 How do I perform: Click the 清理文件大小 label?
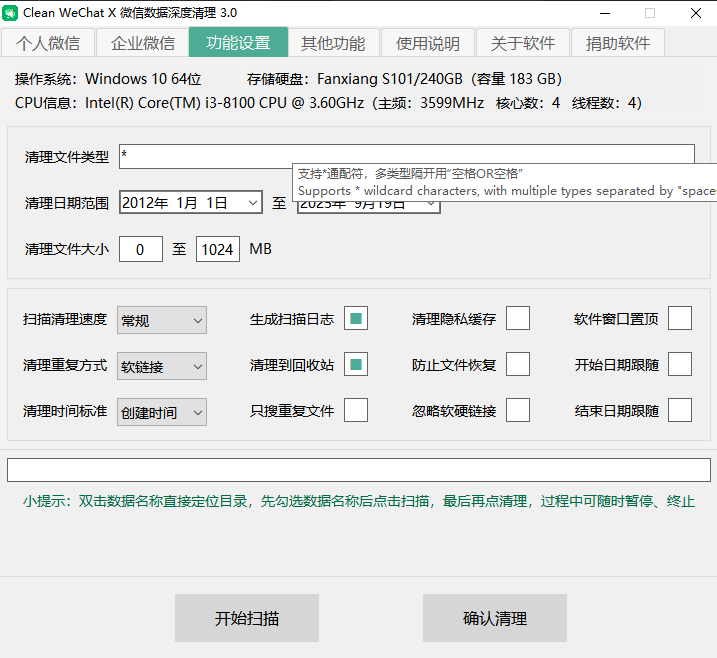coord(67,249)
